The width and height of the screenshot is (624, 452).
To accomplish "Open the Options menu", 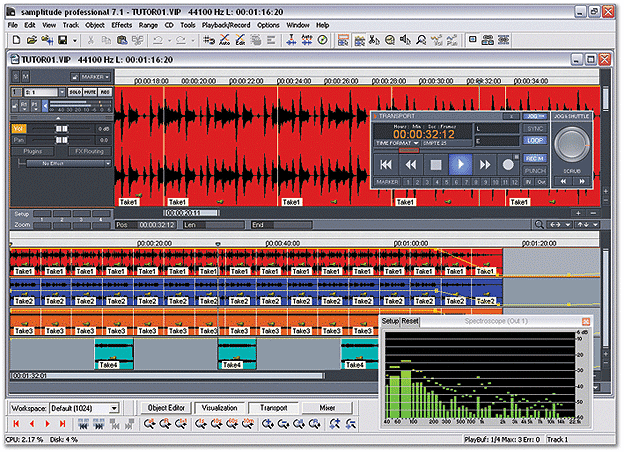I will [268, 25].
